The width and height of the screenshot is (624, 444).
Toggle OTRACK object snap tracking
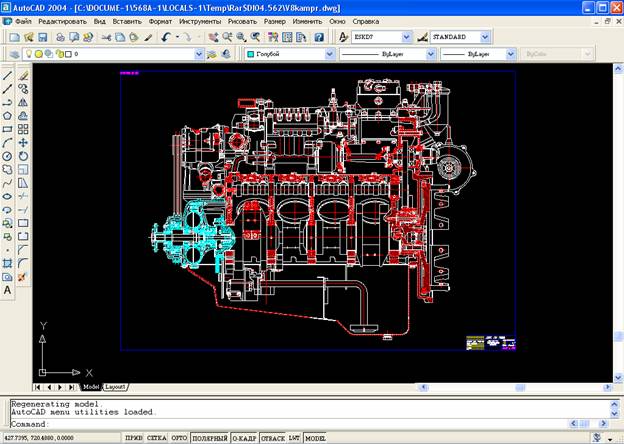click(273, 438)
